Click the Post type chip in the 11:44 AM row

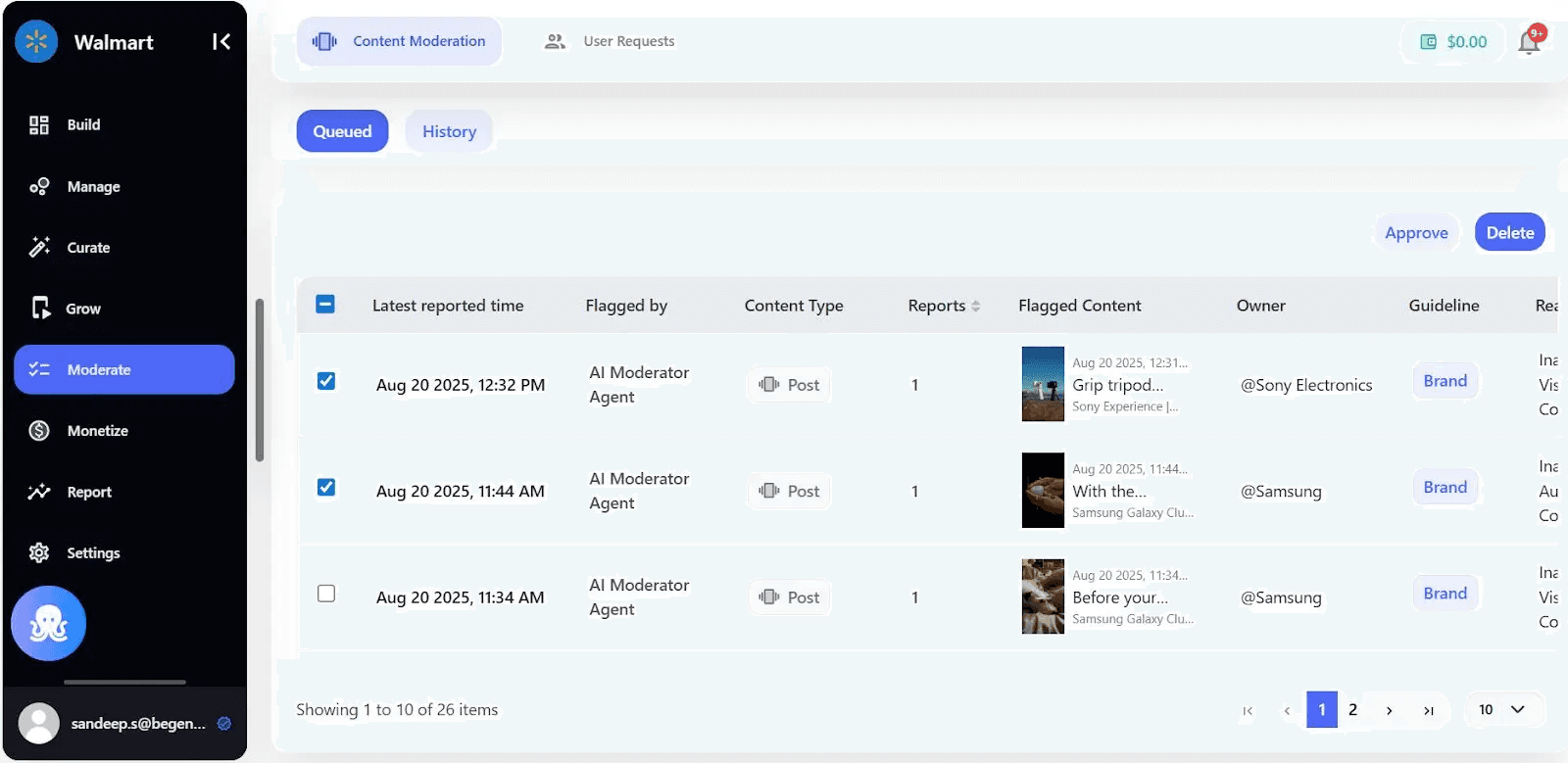click(789, 491)
